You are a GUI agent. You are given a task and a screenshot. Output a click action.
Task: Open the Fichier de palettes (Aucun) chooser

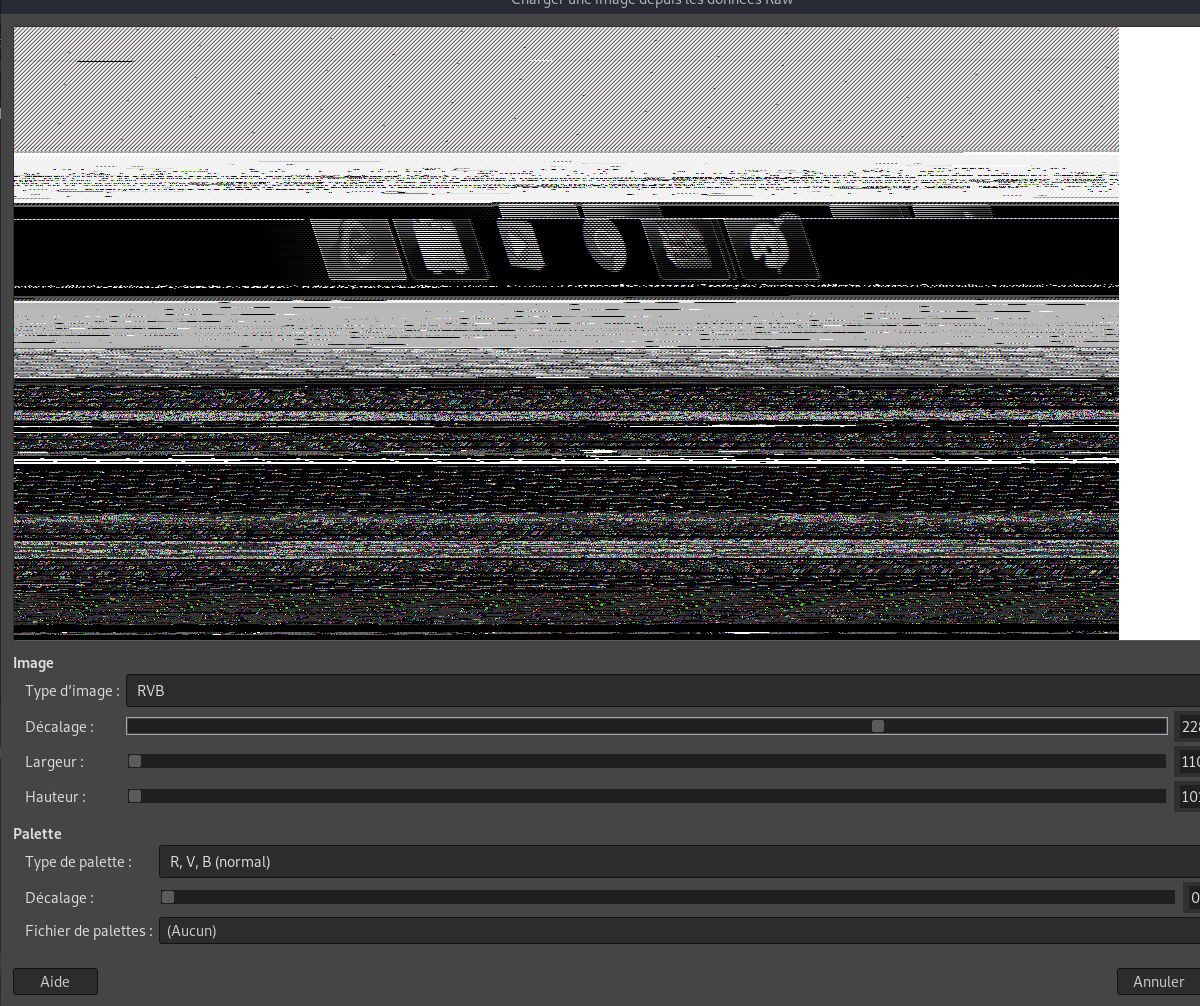pos(678,931)
